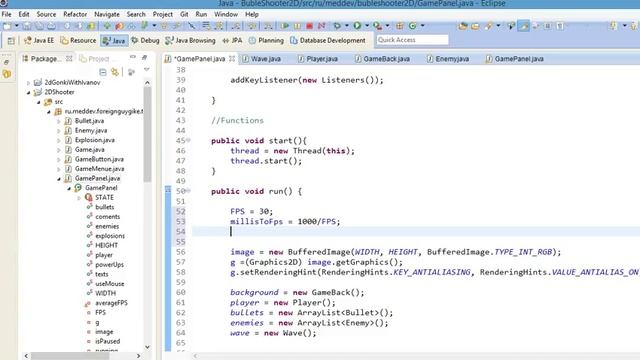
Task: Click the Open Task icon in toolbar
Action: coord(475,26)
